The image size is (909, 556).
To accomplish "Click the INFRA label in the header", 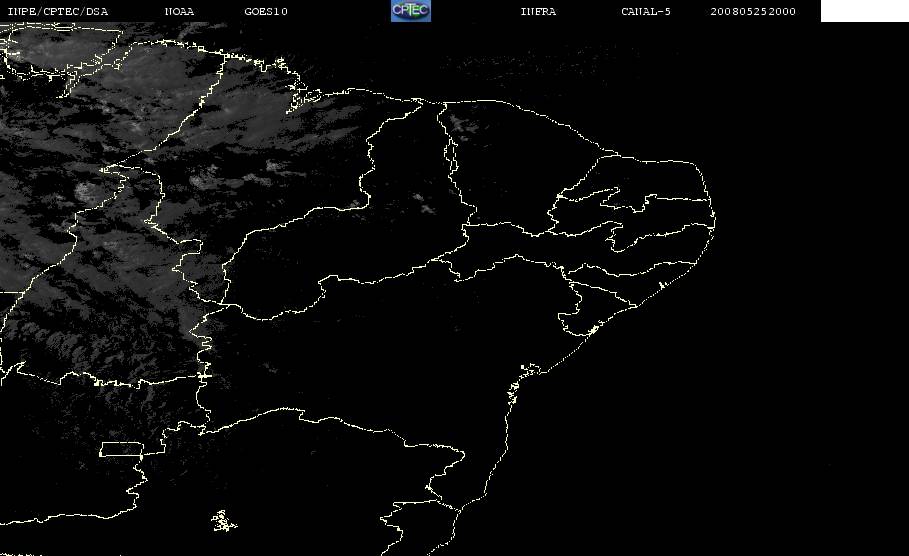I will point(538,12).
